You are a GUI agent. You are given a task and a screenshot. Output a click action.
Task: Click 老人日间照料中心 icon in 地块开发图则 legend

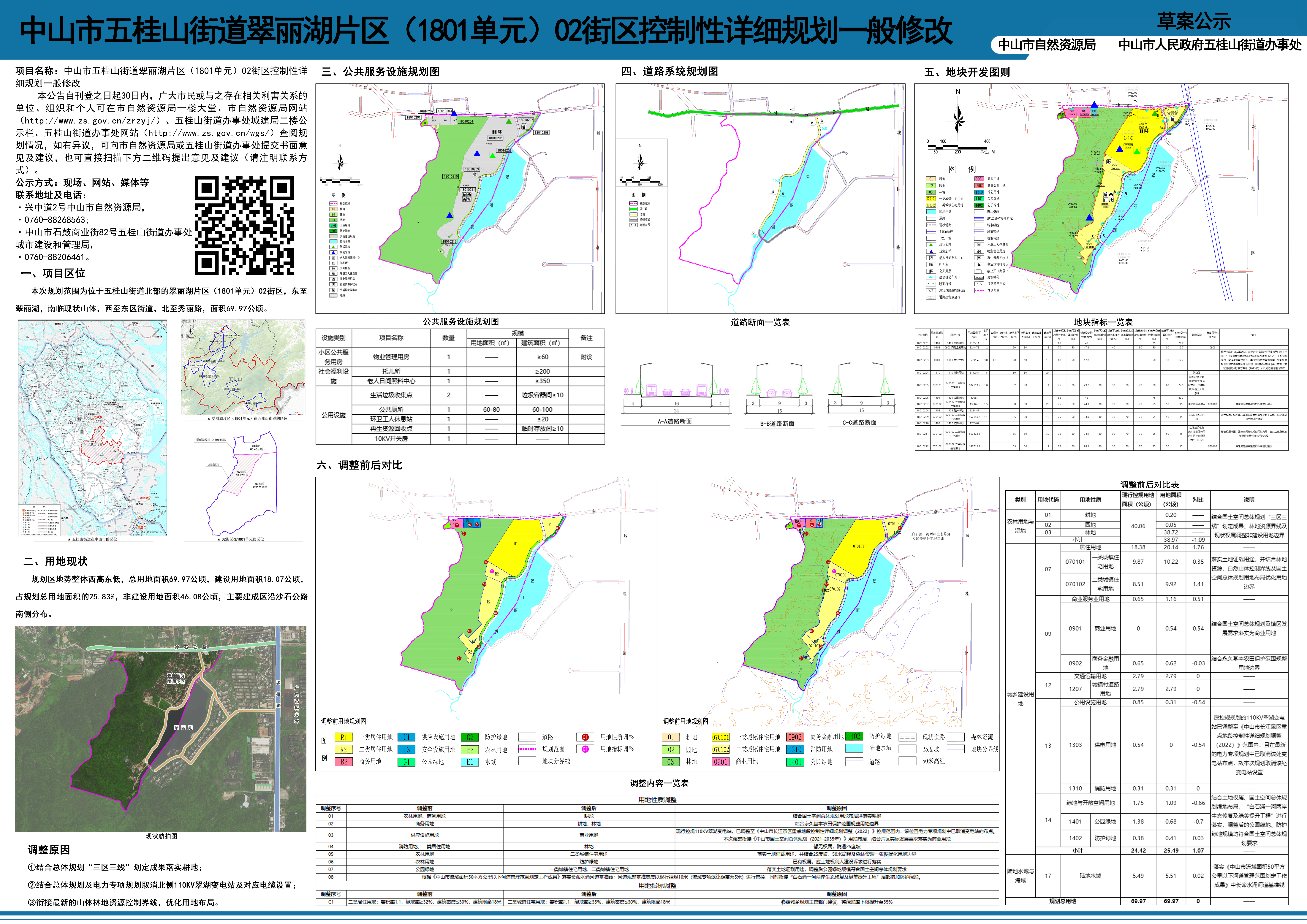931,258
